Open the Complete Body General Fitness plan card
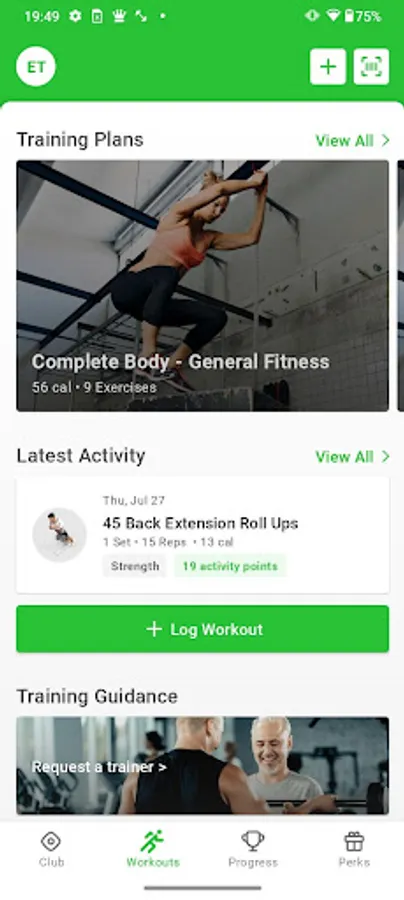 click(203, 286)
